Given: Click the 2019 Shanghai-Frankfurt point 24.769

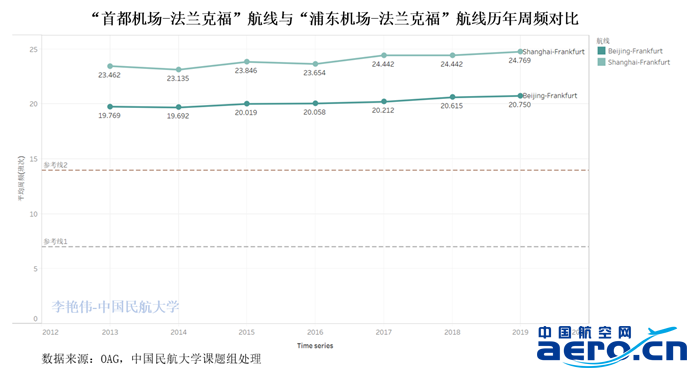Looking at the screenshot, I should click(520, 52).
